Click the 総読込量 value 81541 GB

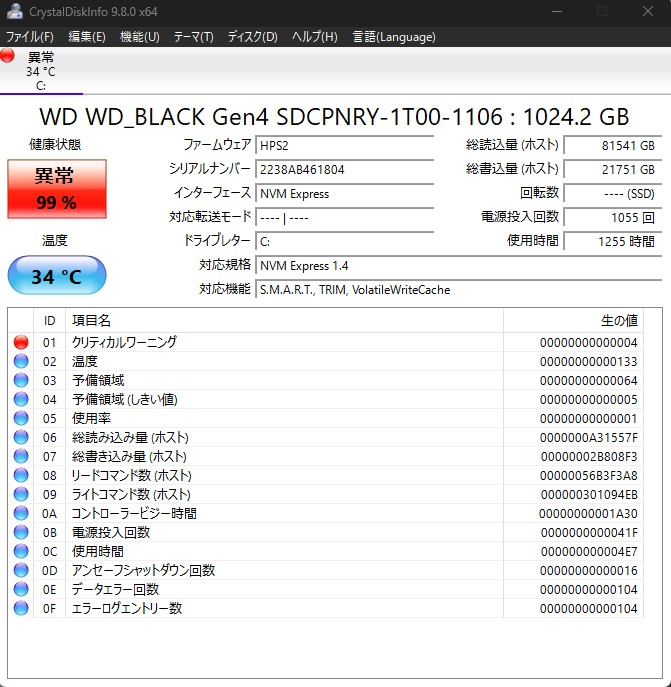[612, 145]
